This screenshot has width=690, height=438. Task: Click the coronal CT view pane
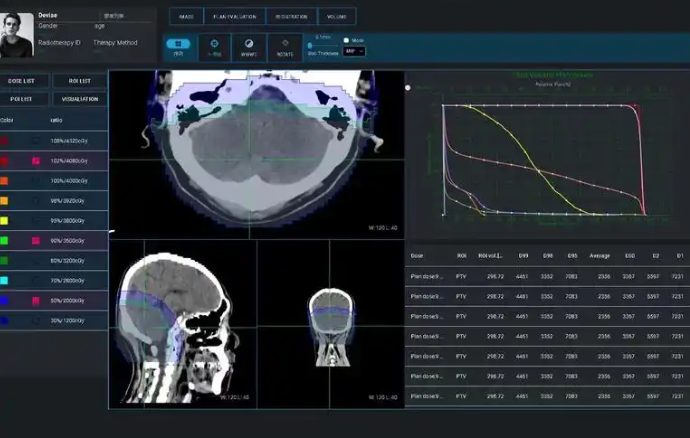pyautogui.click(x=330, y=324)
